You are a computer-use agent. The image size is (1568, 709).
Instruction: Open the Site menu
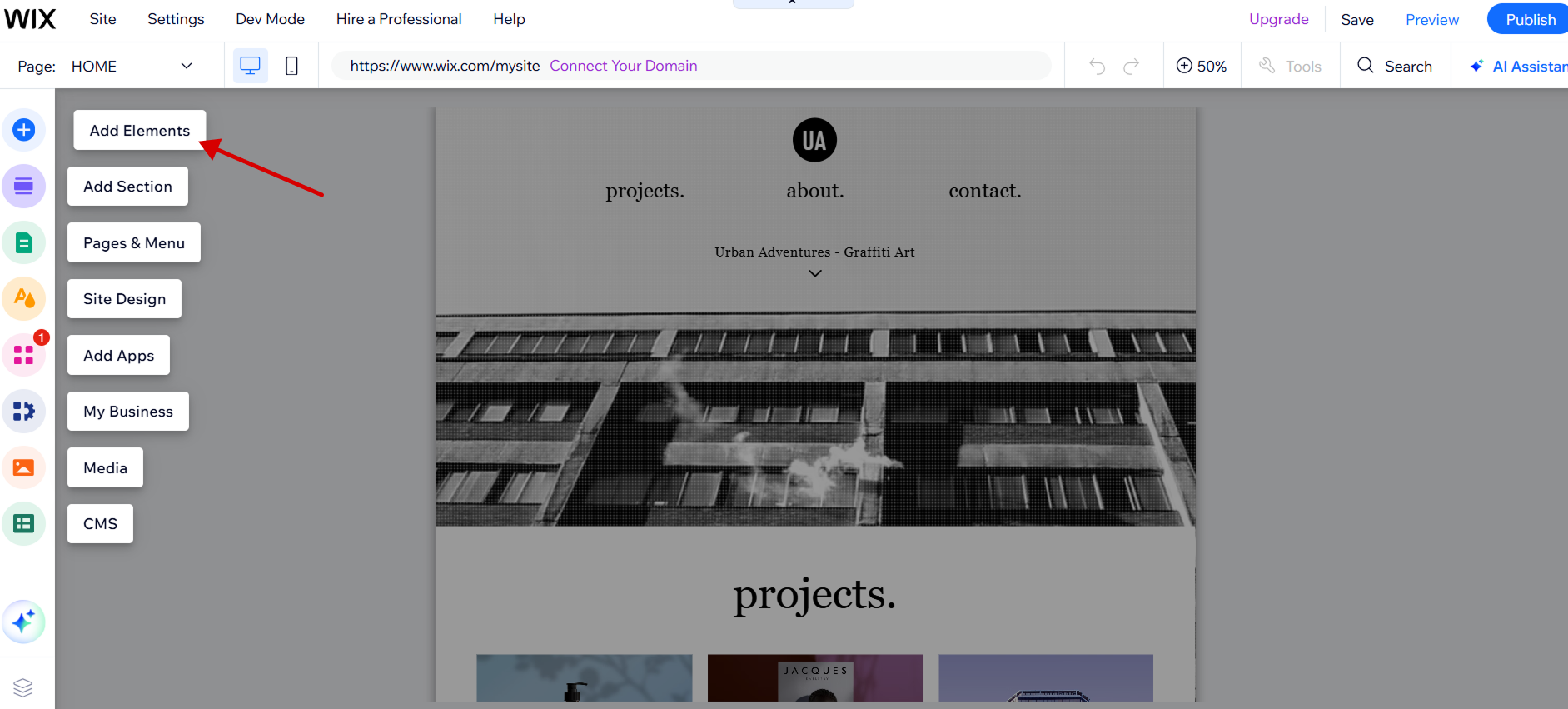point(102,19)
